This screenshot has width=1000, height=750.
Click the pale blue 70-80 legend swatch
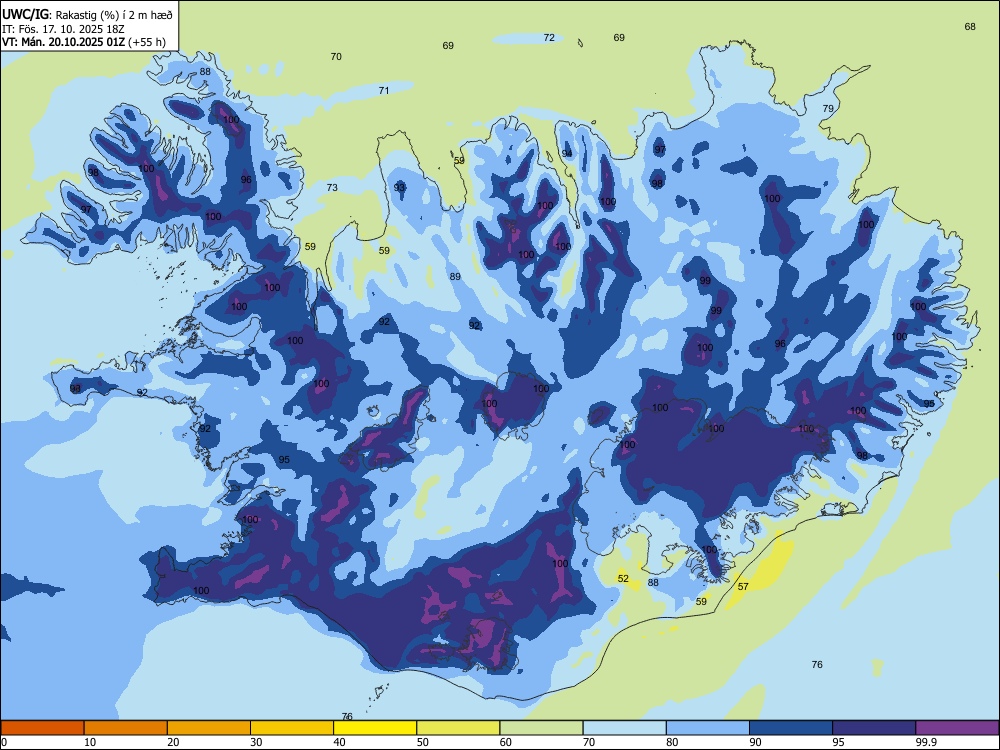(624, 728)
